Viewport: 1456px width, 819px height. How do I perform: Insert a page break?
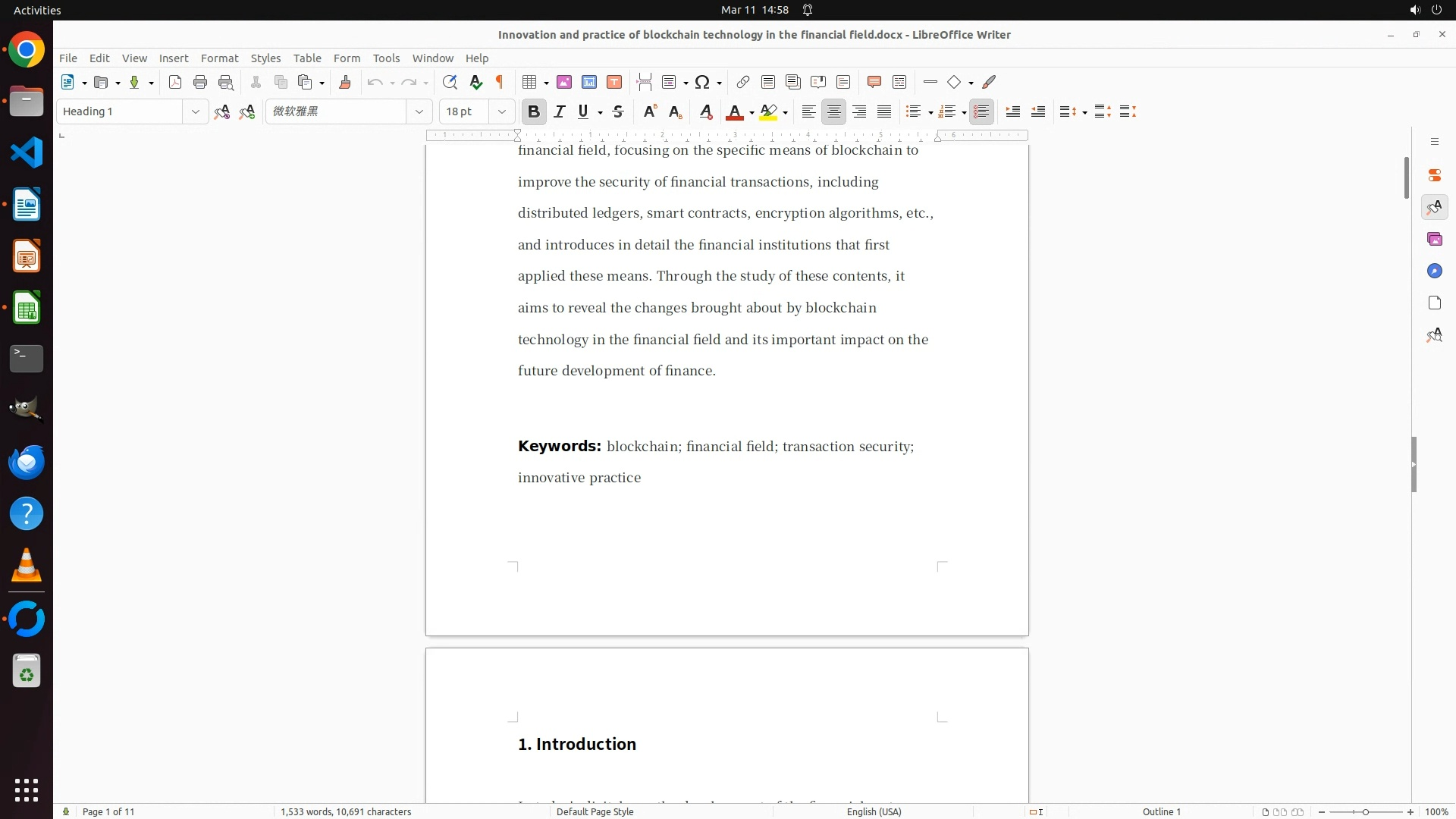[645, 83]
